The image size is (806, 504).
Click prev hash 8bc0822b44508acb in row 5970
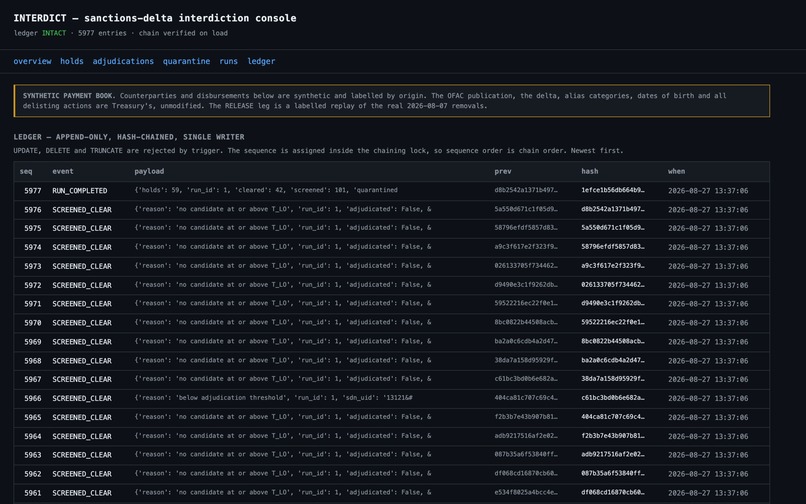tap(526, 322)
